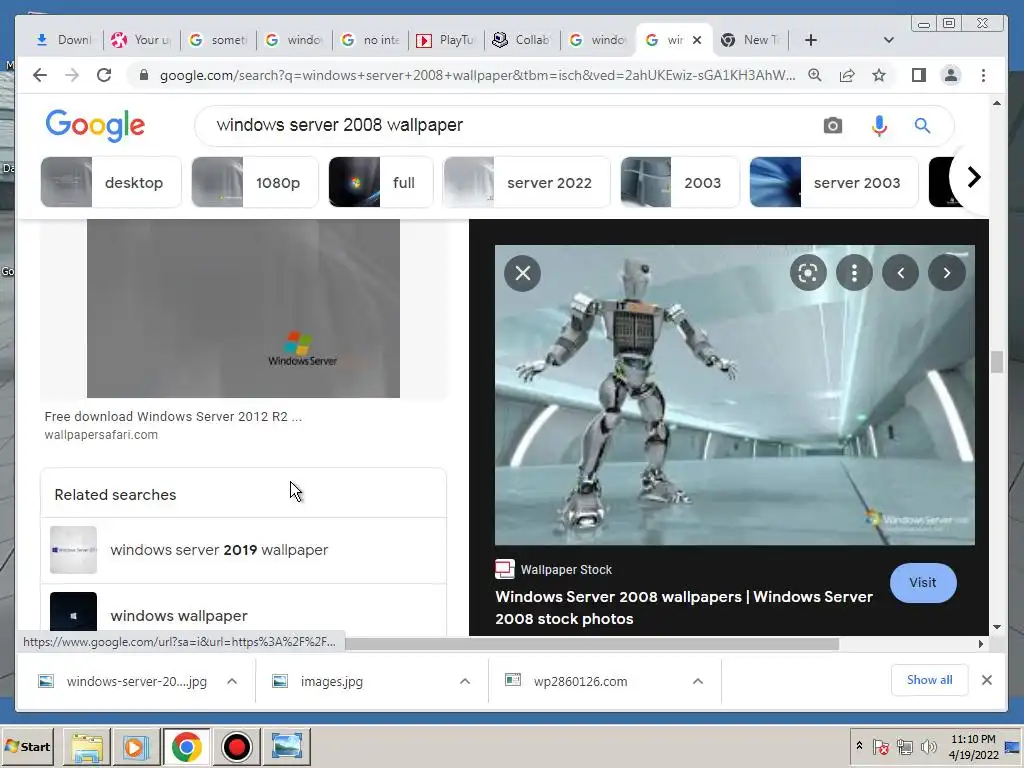Close the image preview panel
The image size is (1024, 768).
pyautogui.click(x=522, y=273)
